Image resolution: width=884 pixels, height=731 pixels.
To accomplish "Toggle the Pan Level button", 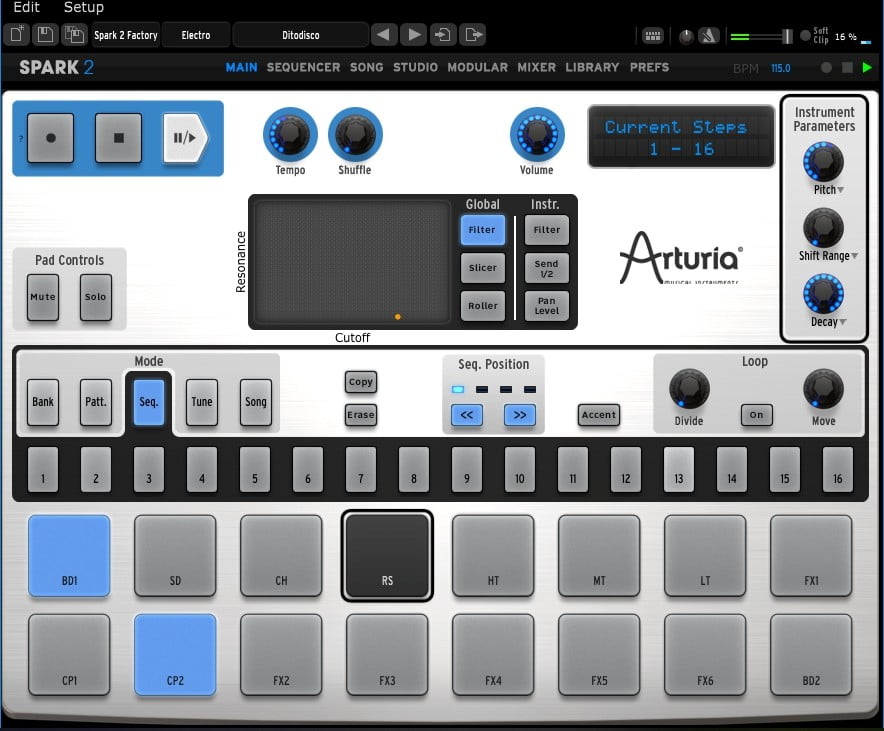I will pyautogui.click(x=547, y=305).
